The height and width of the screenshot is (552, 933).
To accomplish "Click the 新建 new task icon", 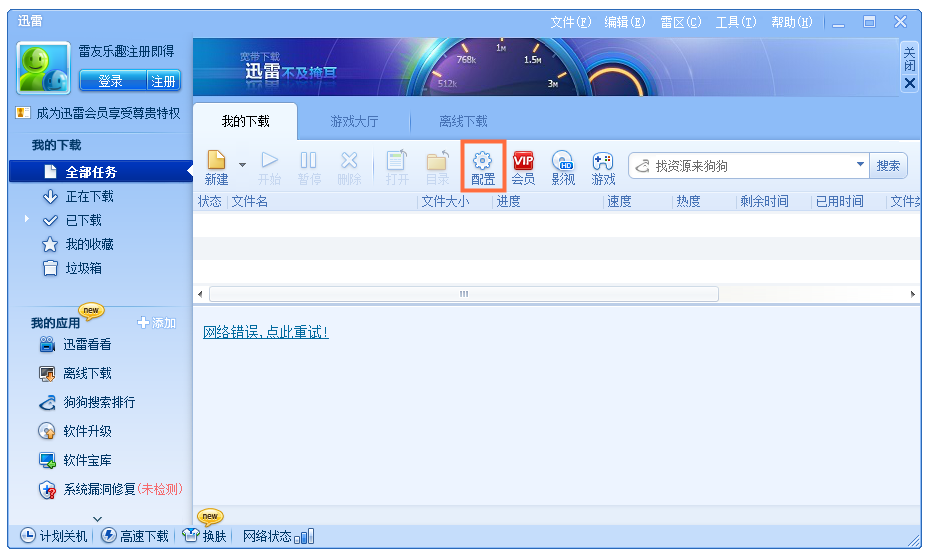I will pos(217,168).
